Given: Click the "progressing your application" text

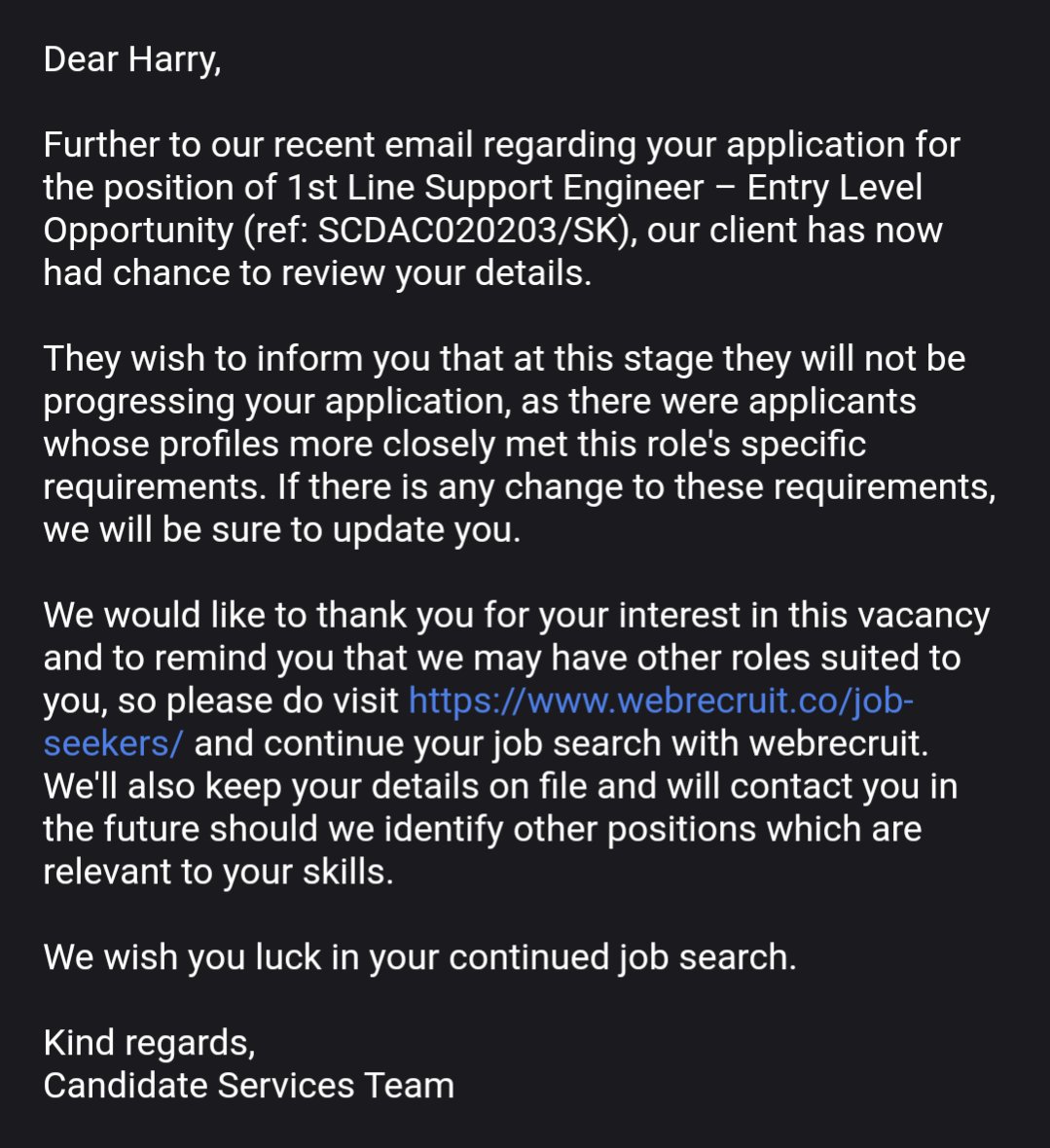Looking at the screenshot, I should click(292, 402).
